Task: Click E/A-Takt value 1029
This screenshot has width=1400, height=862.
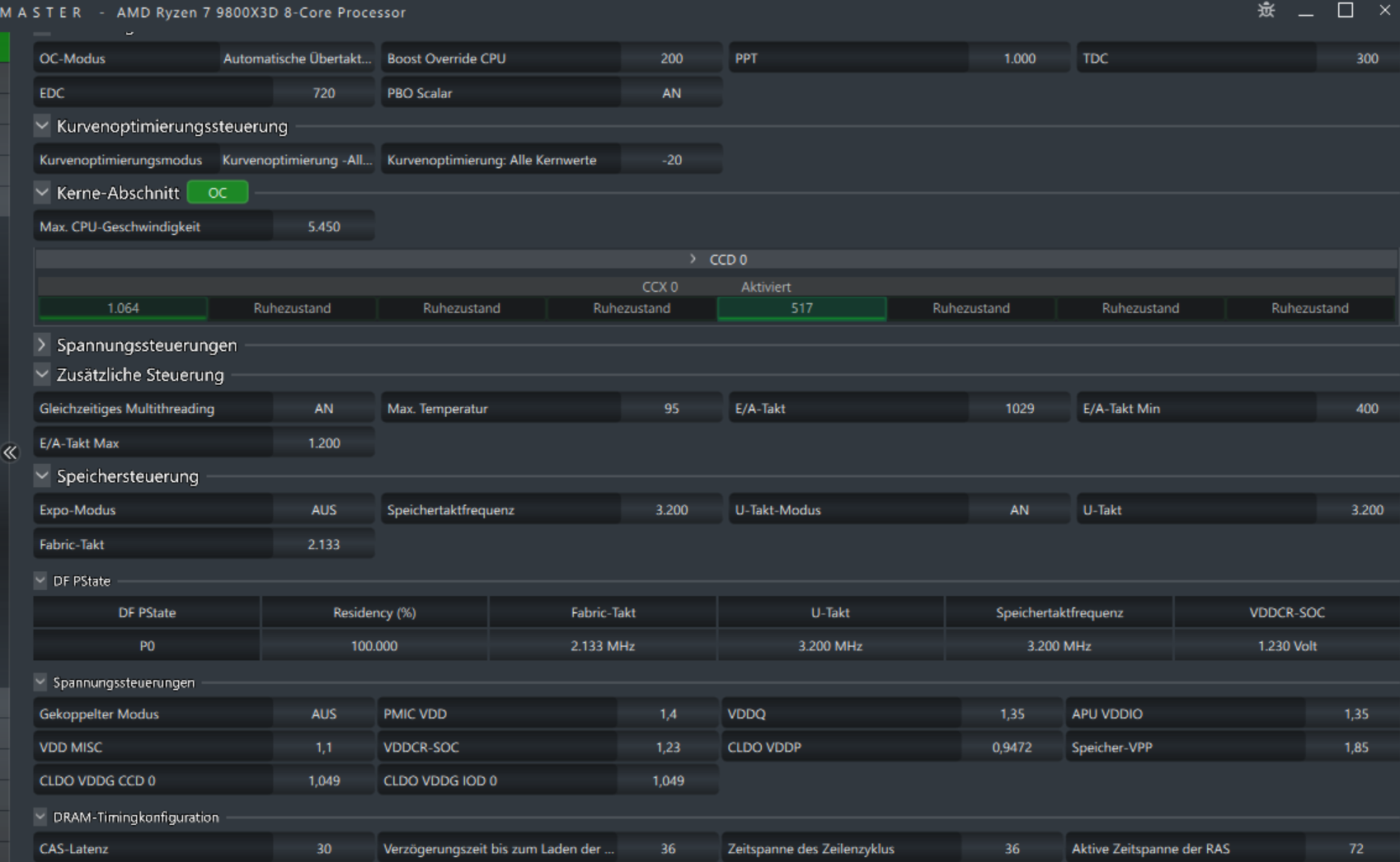Action: click(x=1019, y=409)
